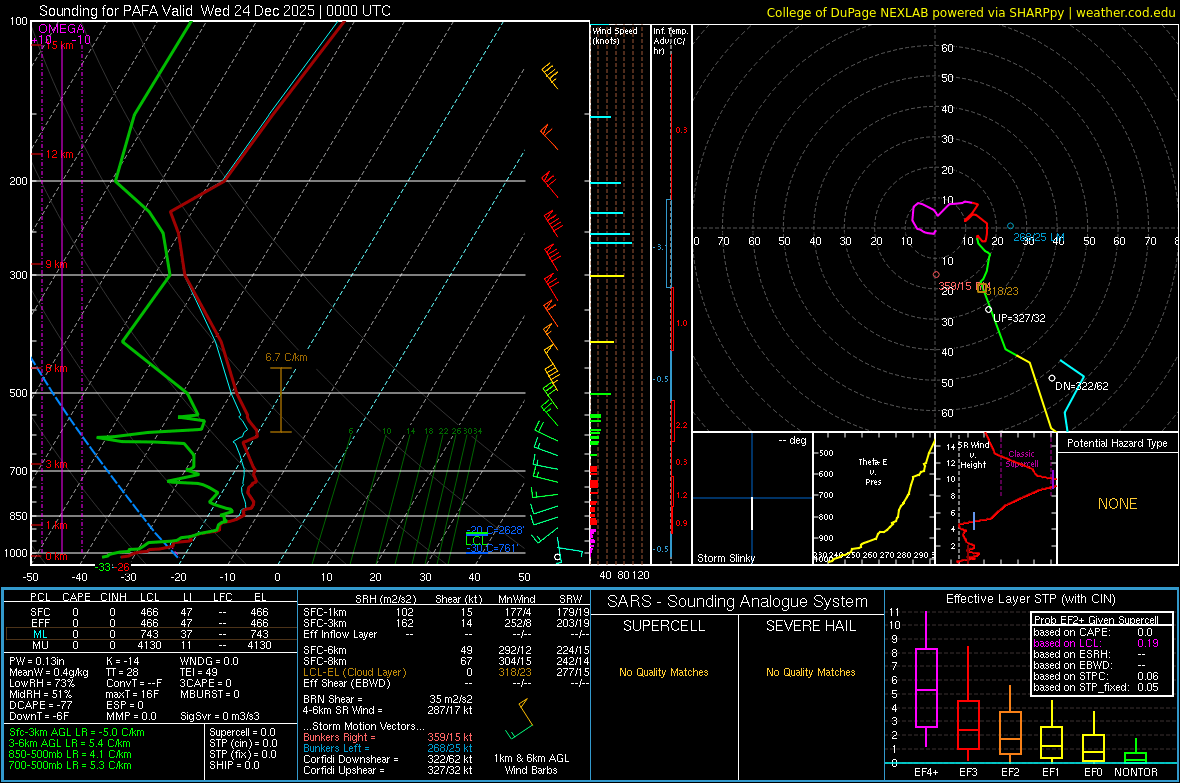Click the blue 'Bunkers Left =' storm motion
Screen dimensions: 1180x783
click(x=388, y=748)
